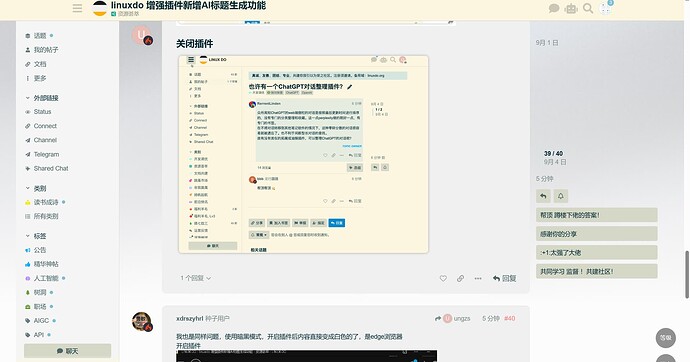Click the page vertical scrollbar thumb

(687, 275)
